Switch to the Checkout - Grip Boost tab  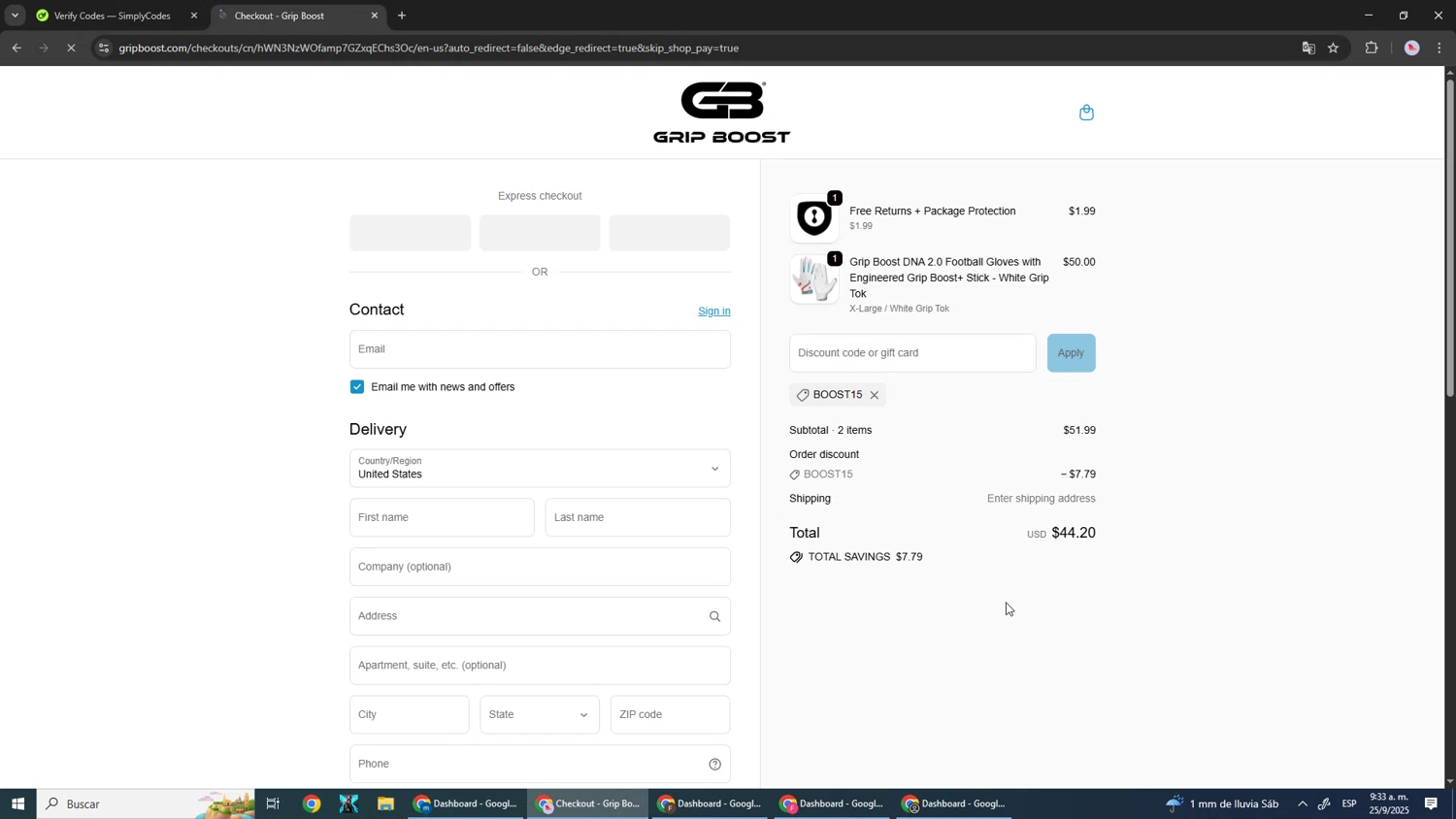(x=299, y=16)
